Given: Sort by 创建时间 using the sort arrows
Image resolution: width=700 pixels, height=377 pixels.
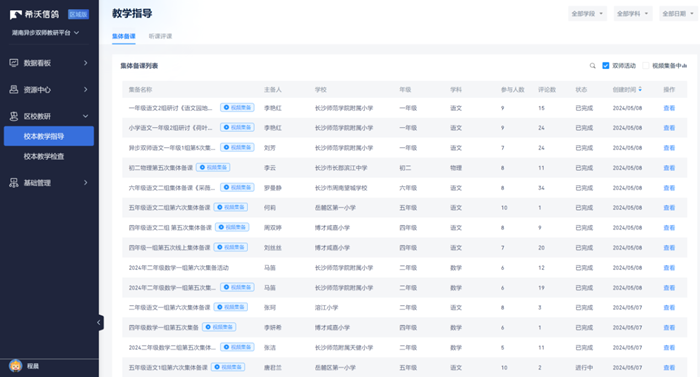Looking at the screenshot, I should pos(640,89).
